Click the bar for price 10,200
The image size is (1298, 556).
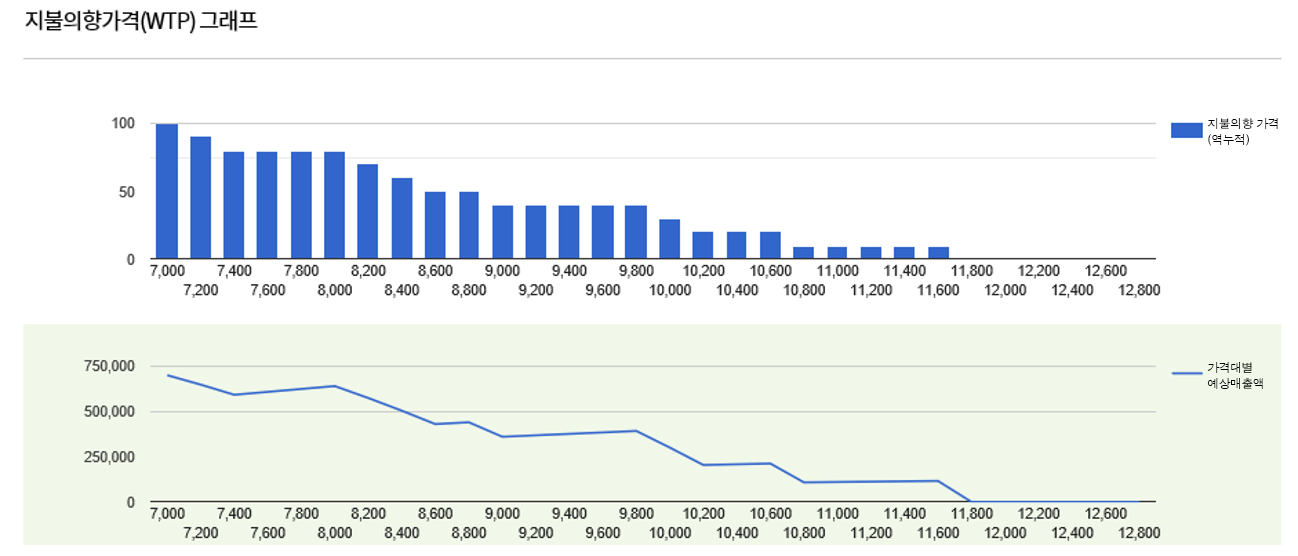tap(703, 245)
